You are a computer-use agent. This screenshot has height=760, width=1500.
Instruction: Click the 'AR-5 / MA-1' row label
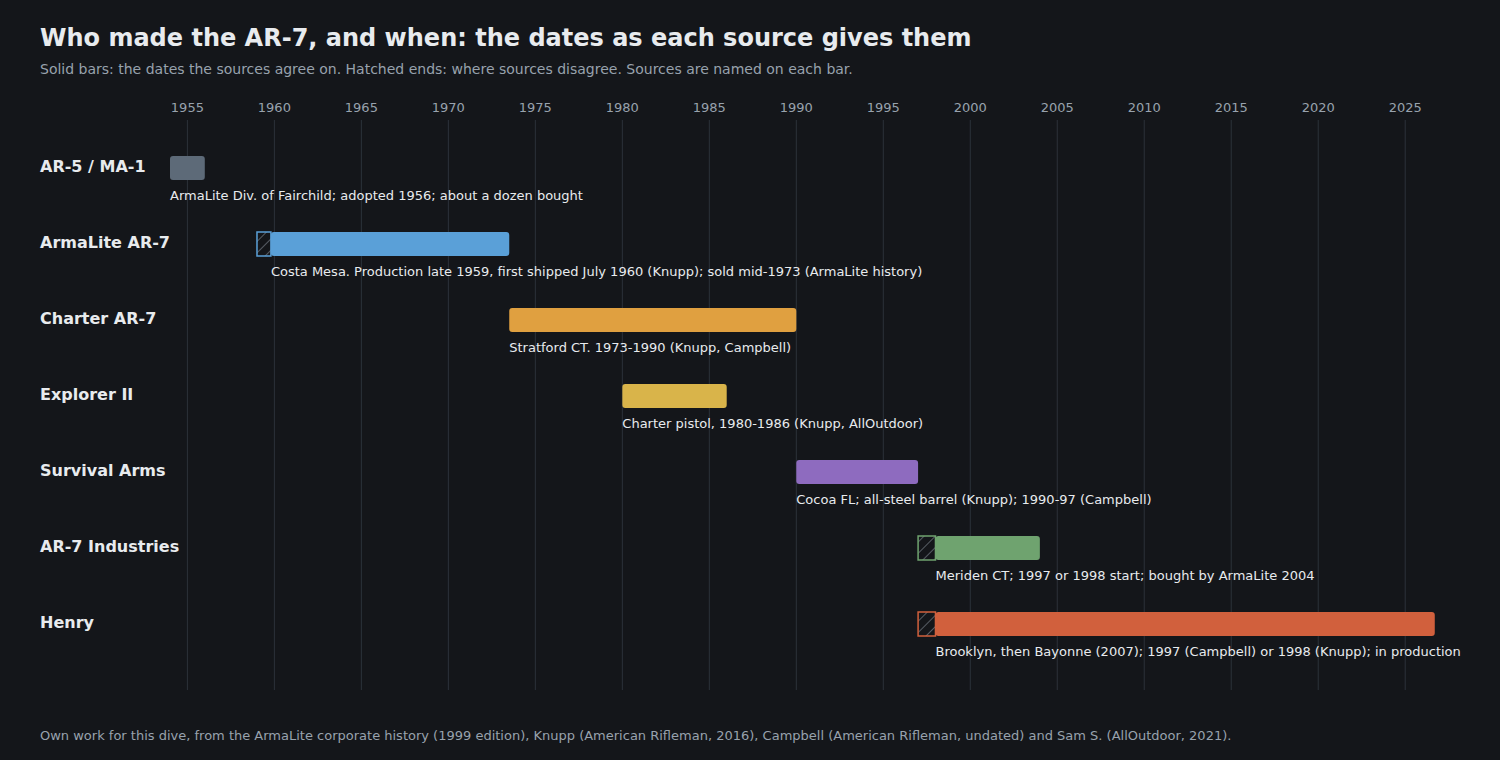click(x=93, y=167)
